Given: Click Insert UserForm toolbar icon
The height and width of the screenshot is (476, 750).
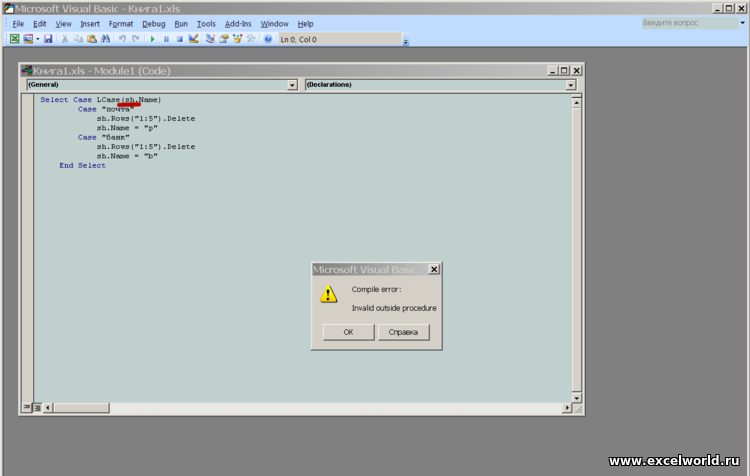Looking at the screenshot, I should (x=28, y=39).
